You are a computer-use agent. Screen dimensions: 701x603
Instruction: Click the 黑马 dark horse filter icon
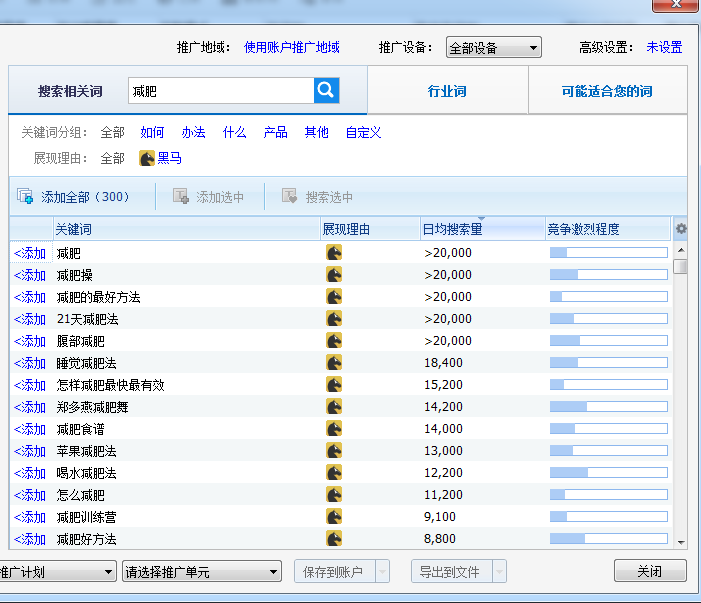(147, 158)
